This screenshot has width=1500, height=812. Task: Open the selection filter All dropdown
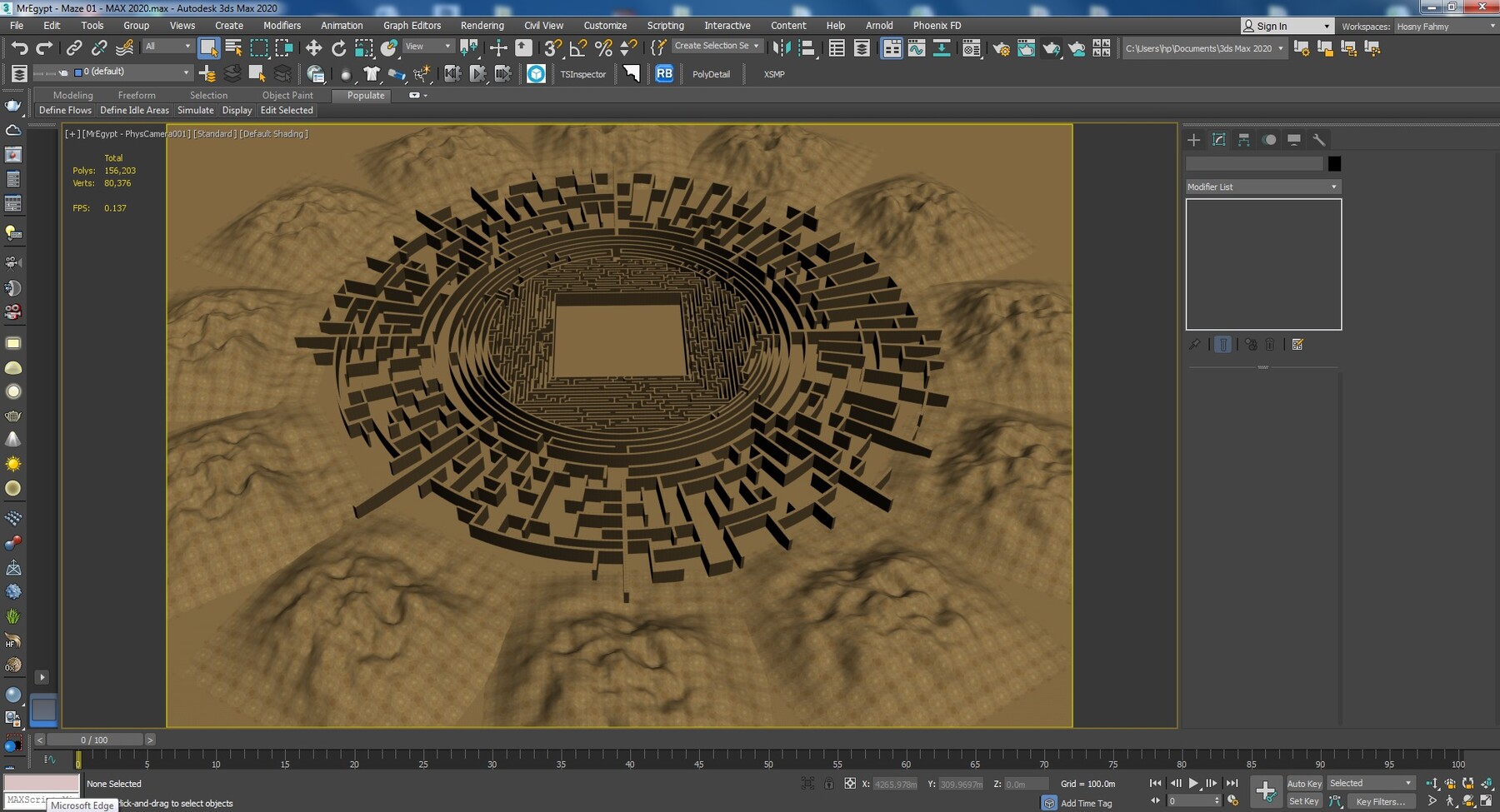(x=167, y=46)
